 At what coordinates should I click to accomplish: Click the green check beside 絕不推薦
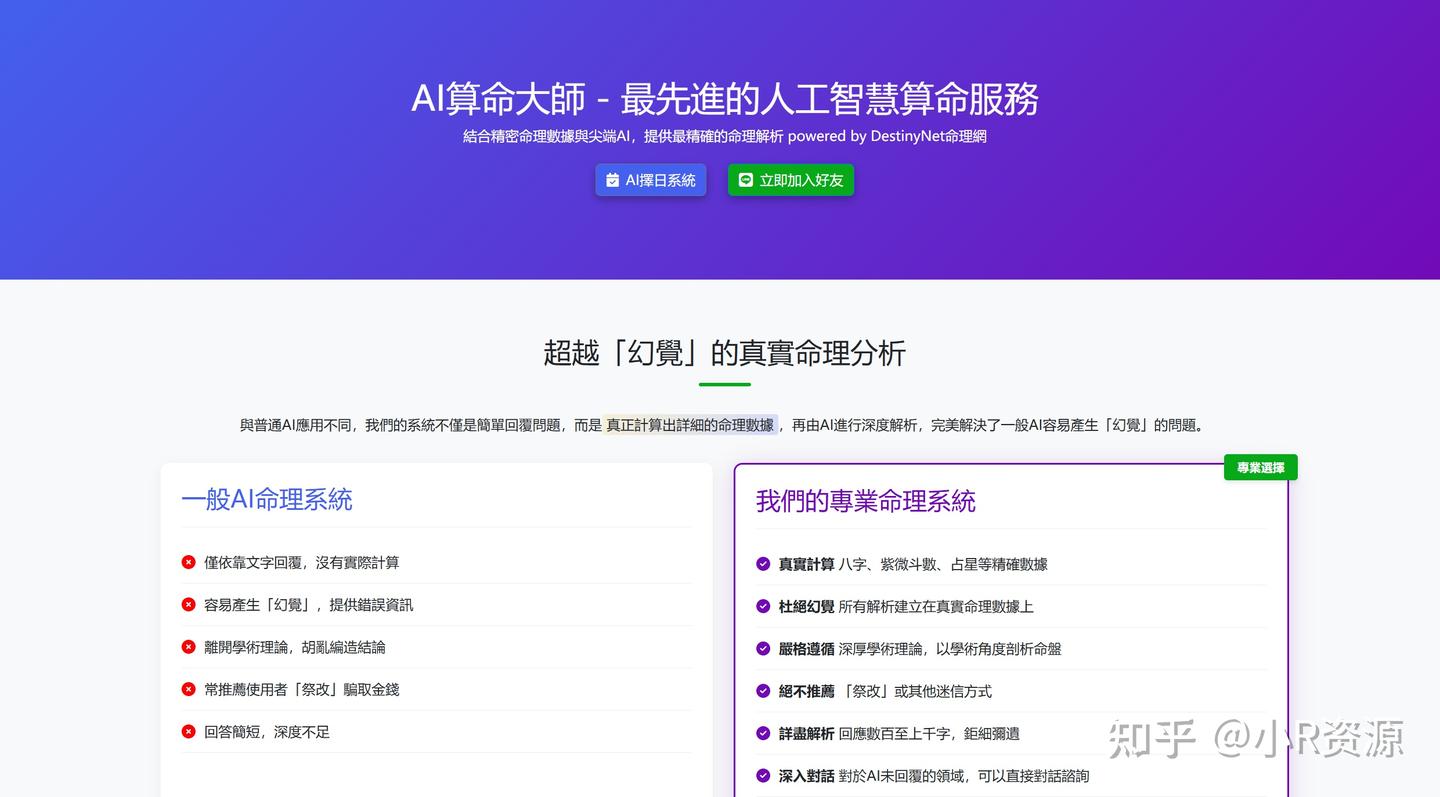coord(763,691)
